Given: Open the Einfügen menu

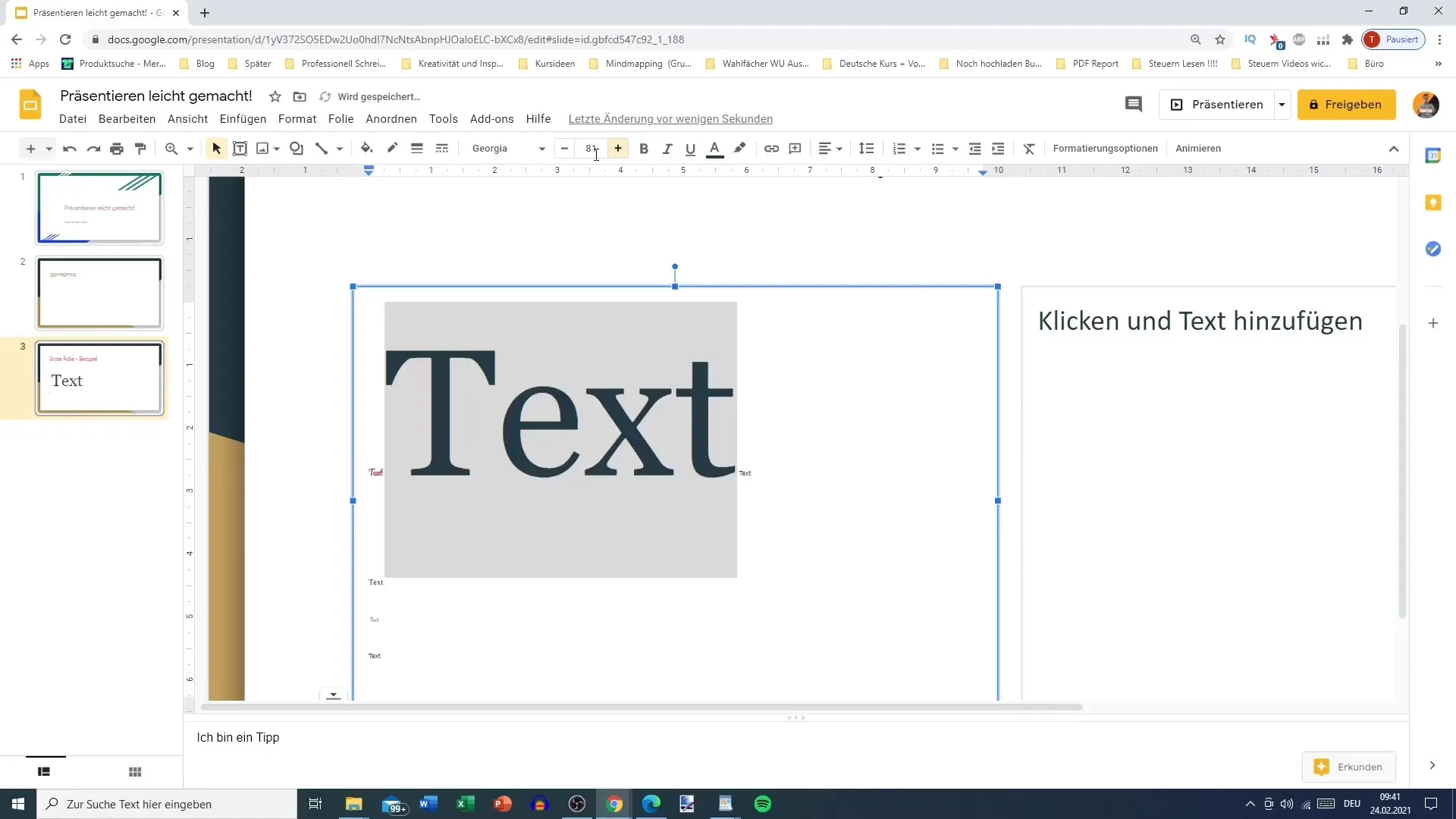Looking at the screenshot, I should [x=243, y=119].
